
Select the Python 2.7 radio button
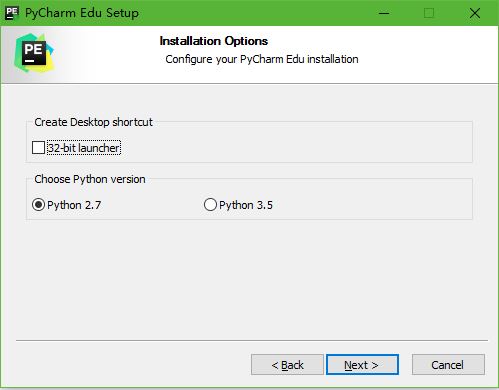pyautogui.click(x=38, y=204)
